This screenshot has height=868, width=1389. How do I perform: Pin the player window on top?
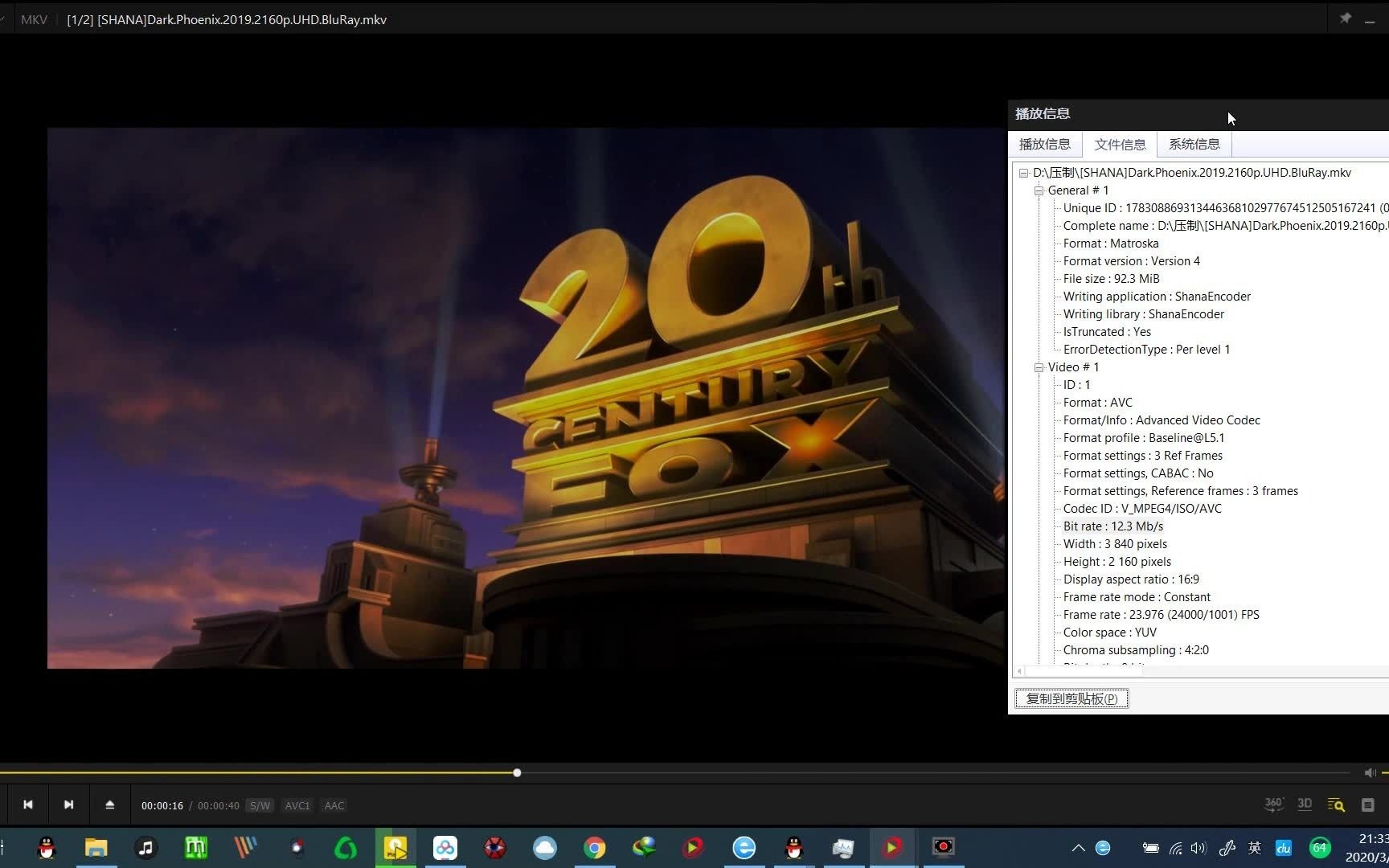click(1345, 18)
